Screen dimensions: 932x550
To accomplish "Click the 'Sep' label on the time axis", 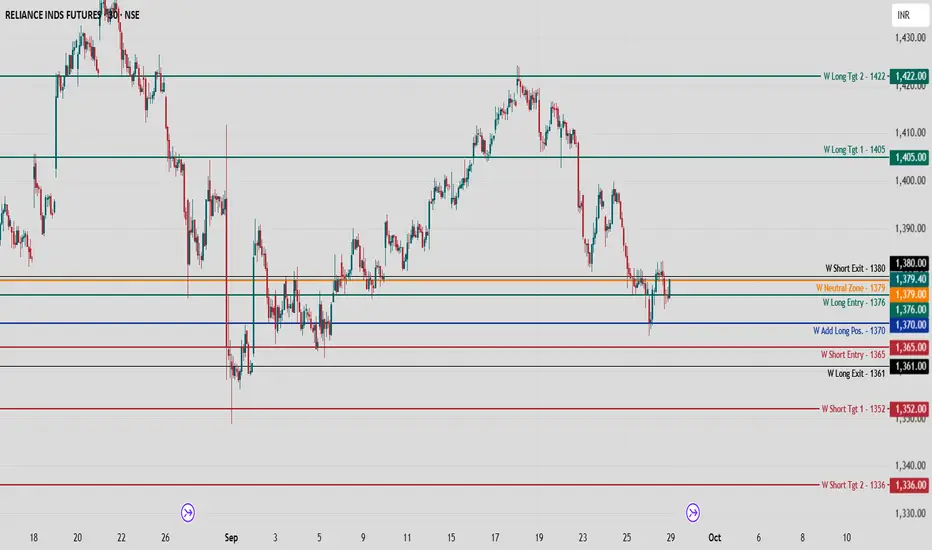I will click(x=231, y=538).
